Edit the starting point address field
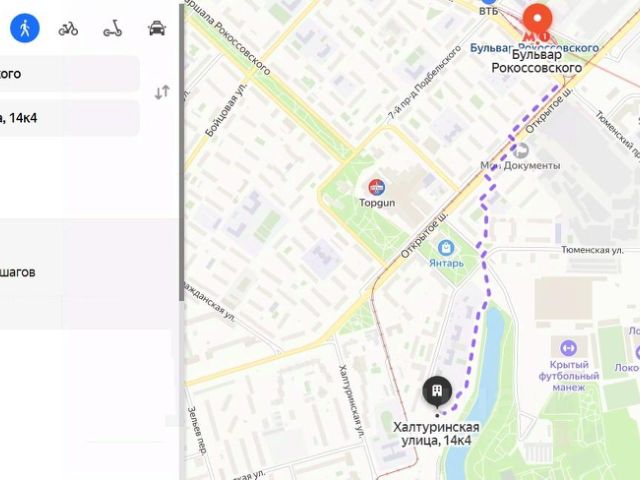 [x=69, y=74]
